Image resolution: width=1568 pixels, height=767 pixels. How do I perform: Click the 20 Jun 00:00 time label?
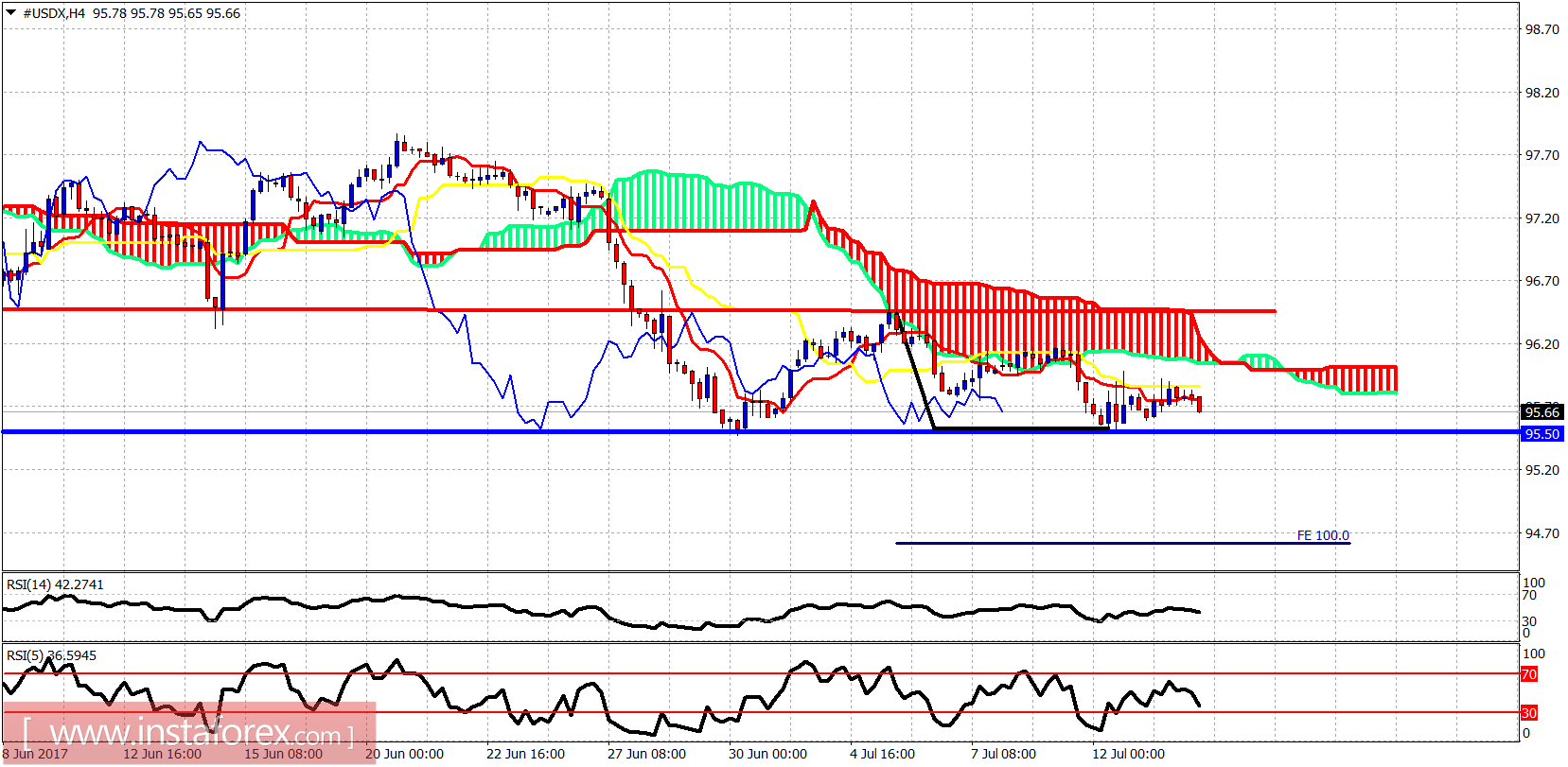click(404, 754)
